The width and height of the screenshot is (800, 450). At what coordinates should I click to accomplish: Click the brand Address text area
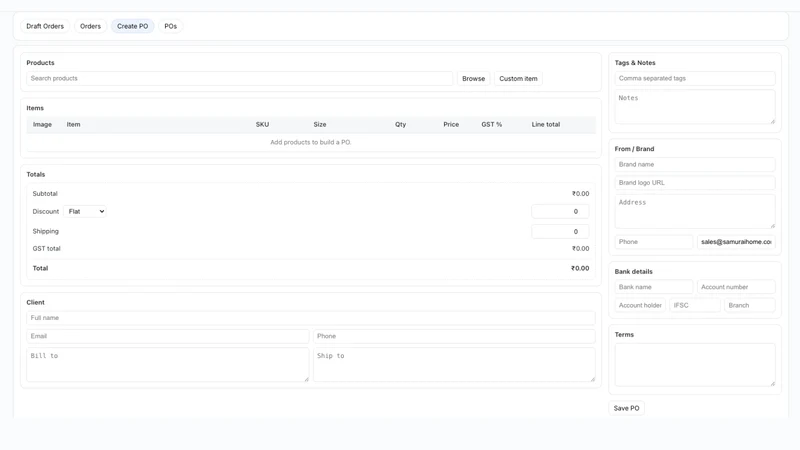pyautogui.click(x=695, y=211)
